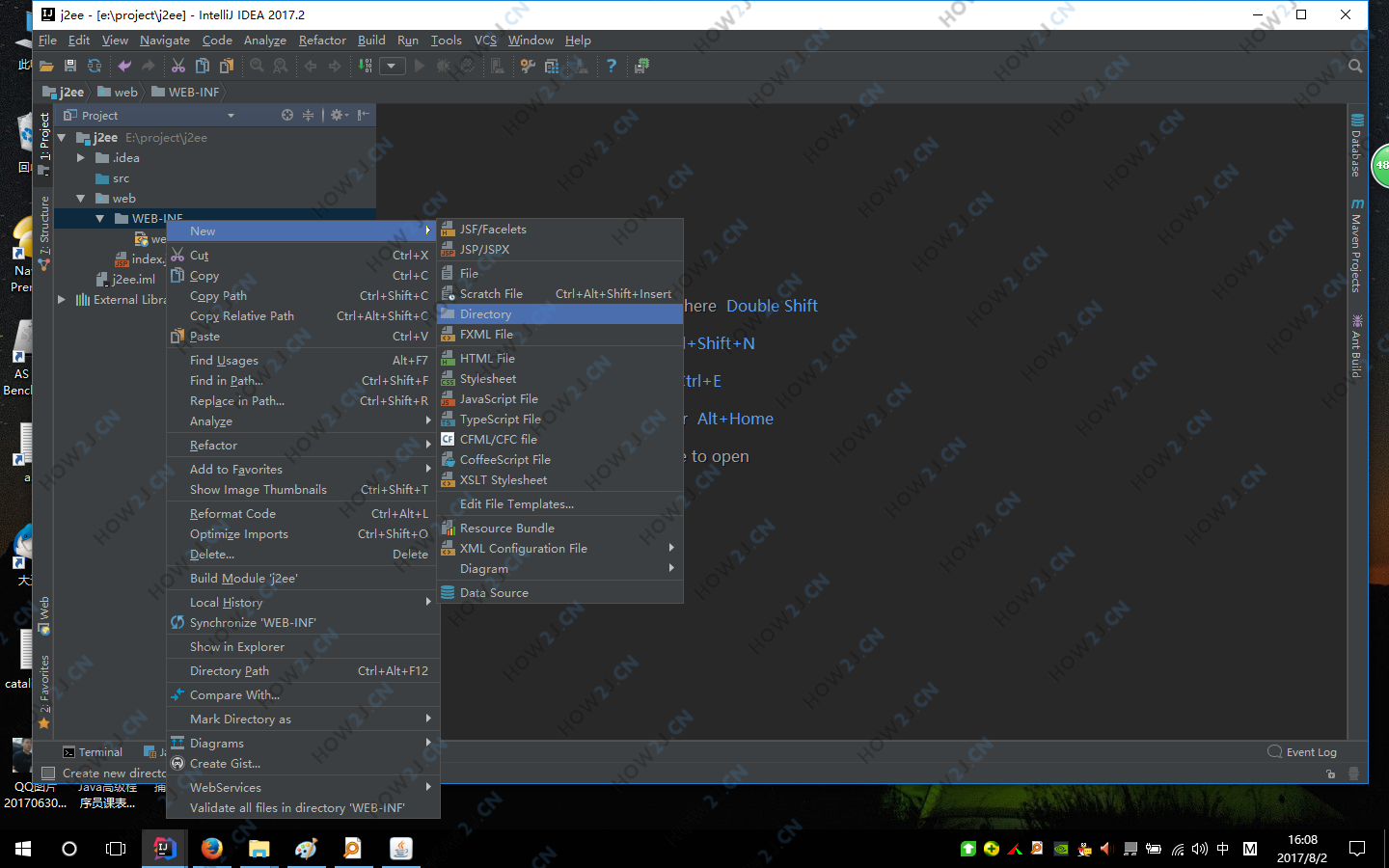Click the Undo toolbar arrow
This screenshot has height=868, width=1389.
pos(124,67)
